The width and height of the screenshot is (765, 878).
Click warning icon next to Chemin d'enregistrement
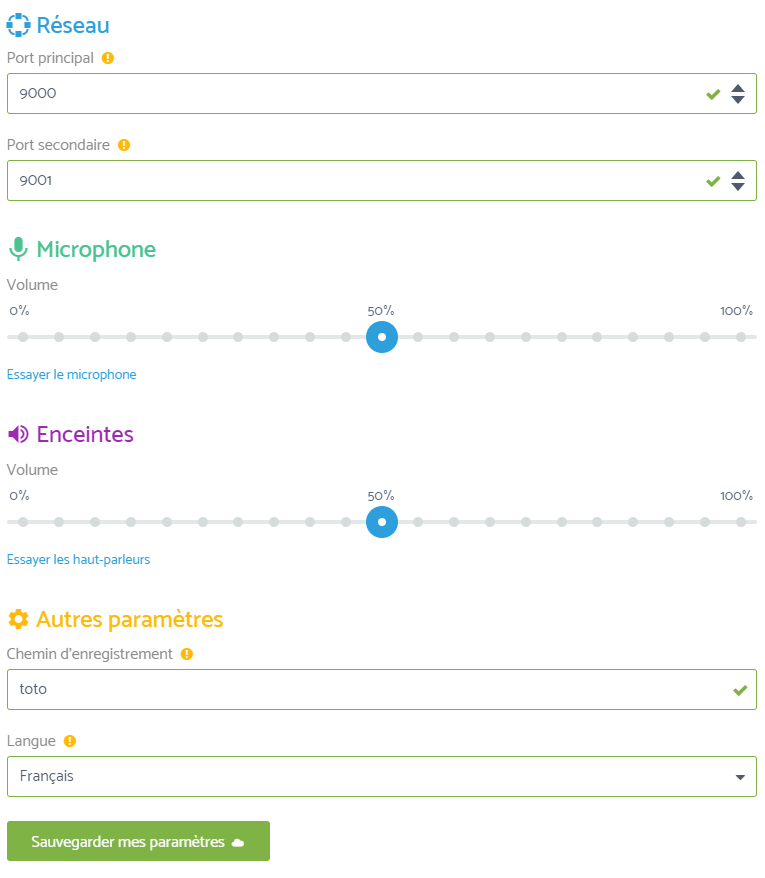tap(186, 654)
